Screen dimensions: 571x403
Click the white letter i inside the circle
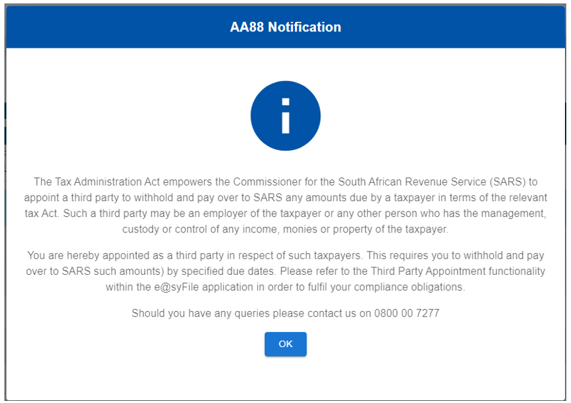(286, 116)
